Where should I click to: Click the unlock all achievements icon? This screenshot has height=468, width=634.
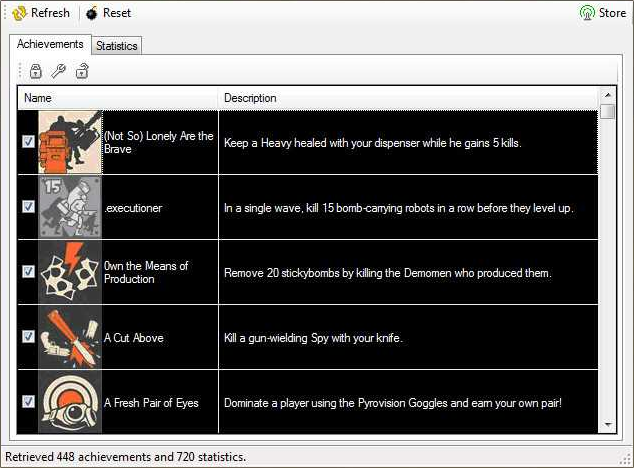[82, 71]
